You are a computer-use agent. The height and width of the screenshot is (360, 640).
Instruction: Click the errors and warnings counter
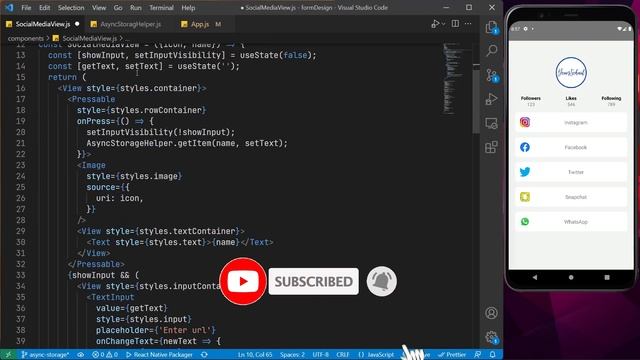point(104,354)
